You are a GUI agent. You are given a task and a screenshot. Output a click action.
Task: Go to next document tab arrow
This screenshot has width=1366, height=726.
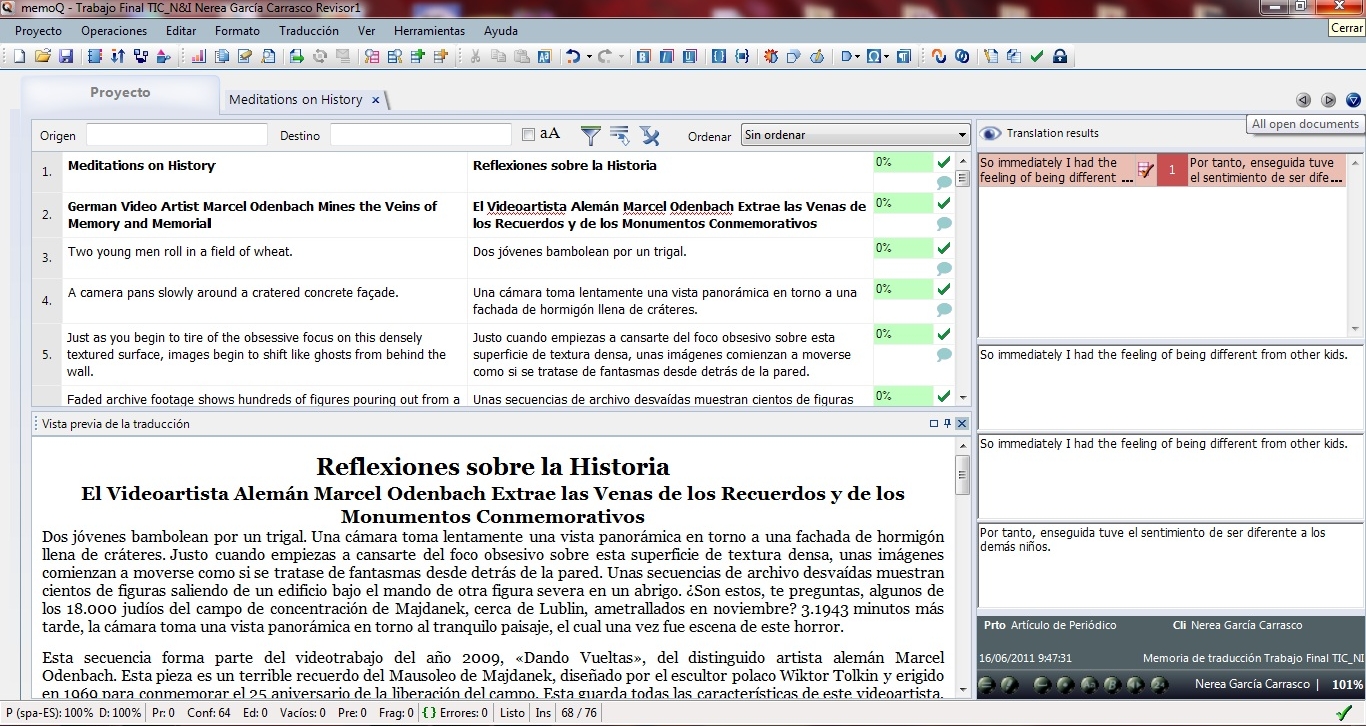click(x=1329, y=100)
